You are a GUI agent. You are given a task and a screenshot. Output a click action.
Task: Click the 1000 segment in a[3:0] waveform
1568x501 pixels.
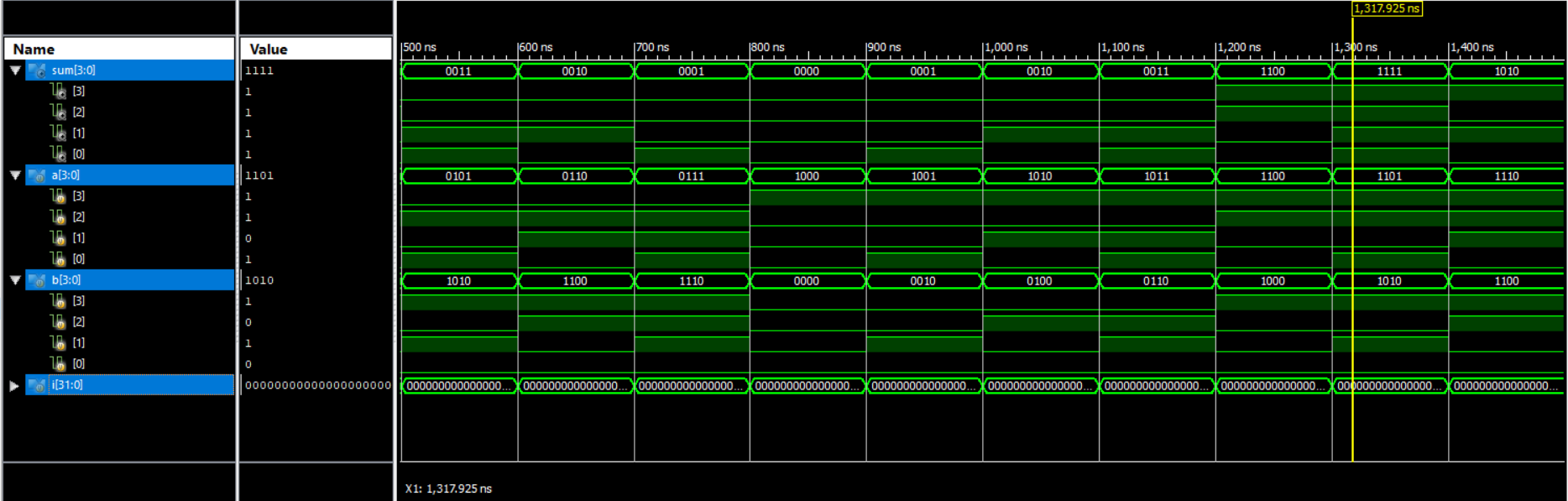(x=807, y=176)
